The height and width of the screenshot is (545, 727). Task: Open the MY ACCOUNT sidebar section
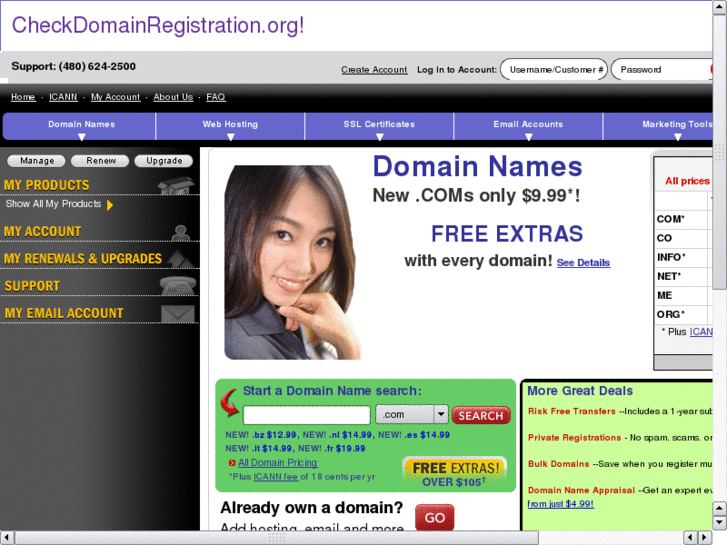click(x=43, y=231)
